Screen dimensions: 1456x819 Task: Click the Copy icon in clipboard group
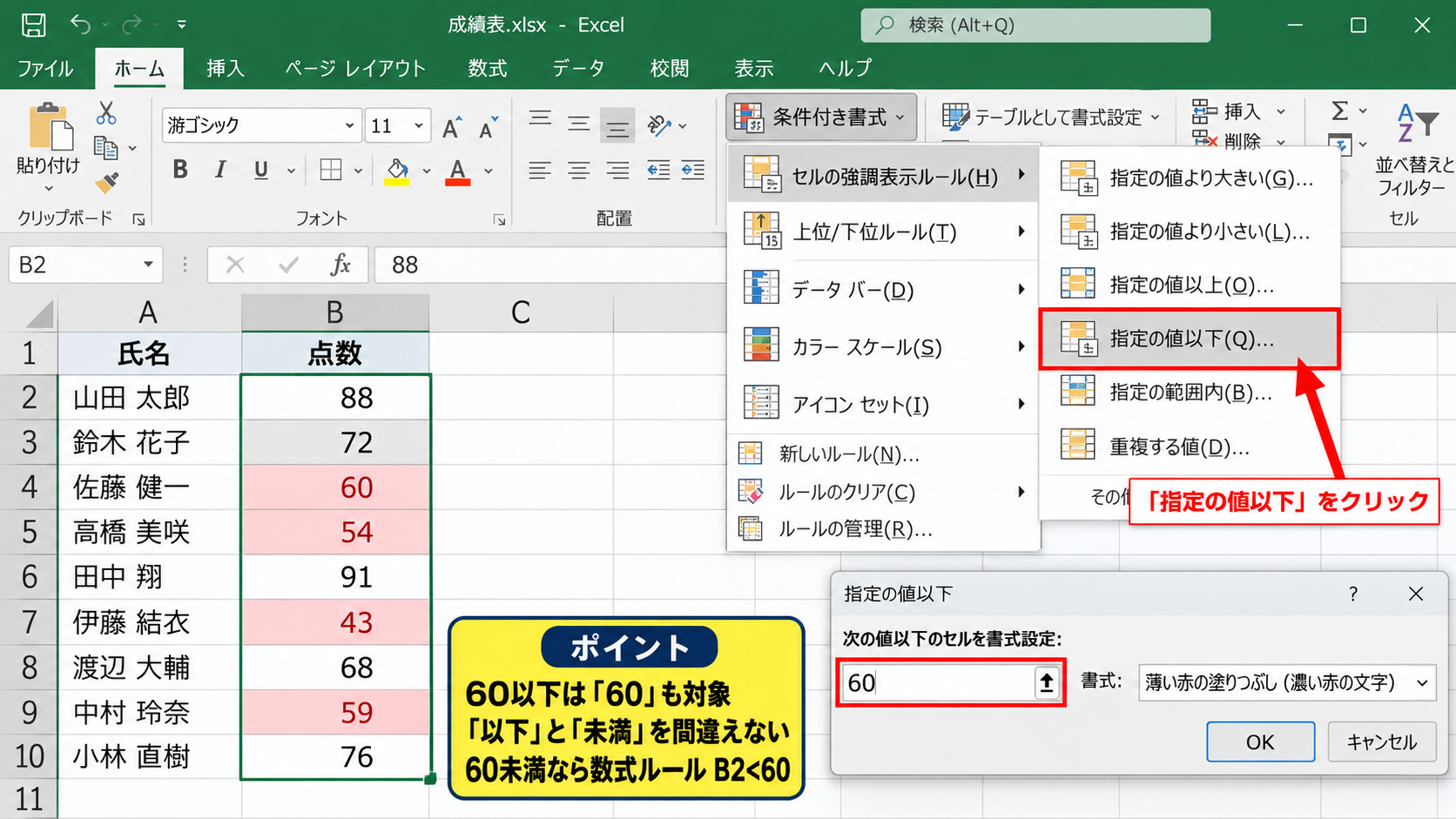[106, 148]
